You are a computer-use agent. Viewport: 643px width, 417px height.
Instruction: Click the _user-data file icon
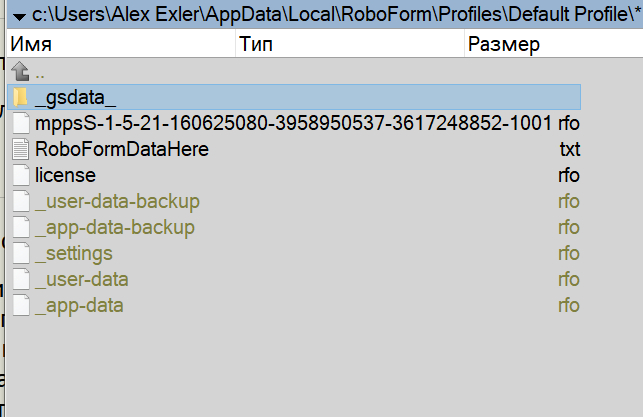click(x=21, y=279)
